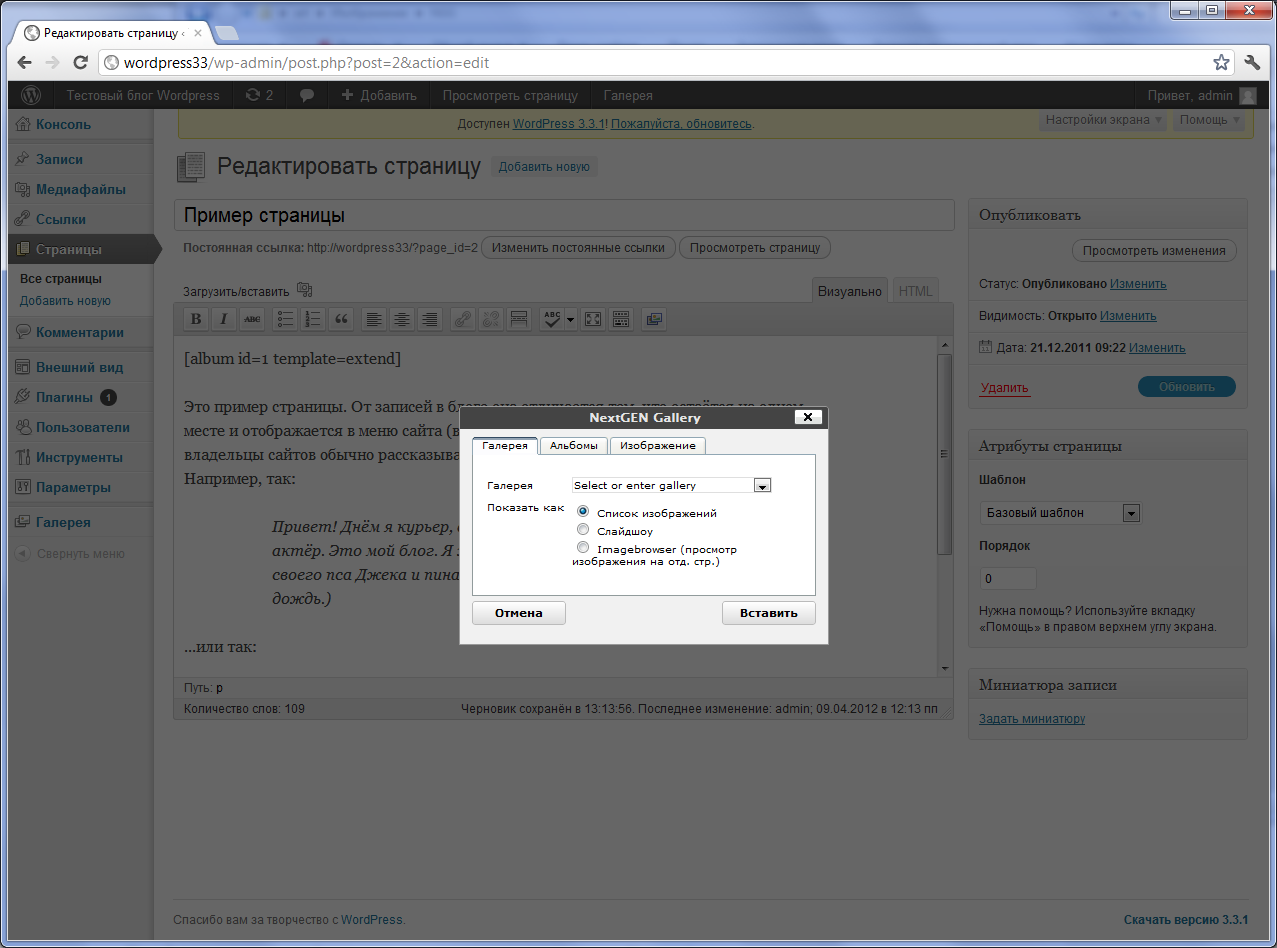Image resolution: width=1277 pixels, height=948 pixels.
Task: Align text center
Action: click(402, 320)
